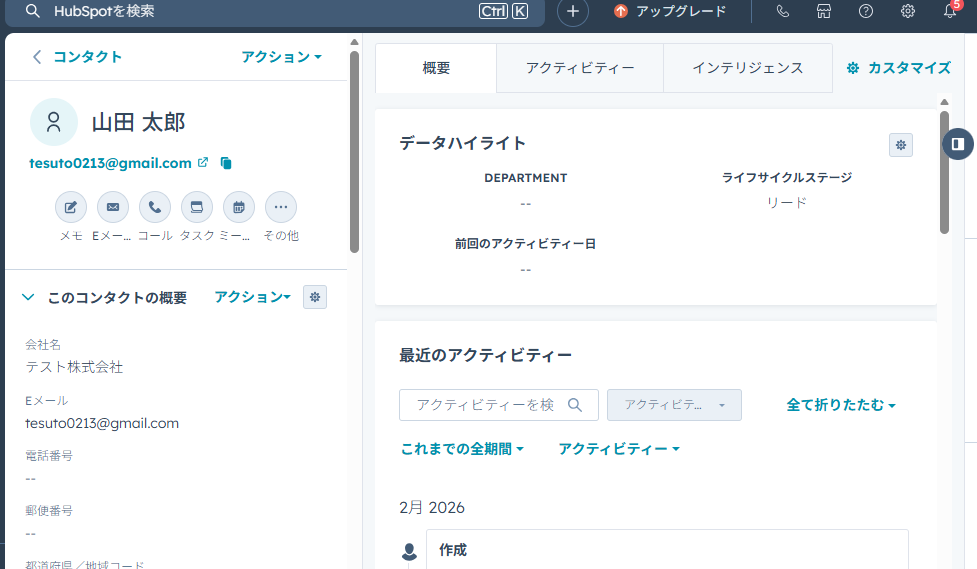Click the call (コール) phone icon
The height and width of the screenshot is (569, 977).
154,207
